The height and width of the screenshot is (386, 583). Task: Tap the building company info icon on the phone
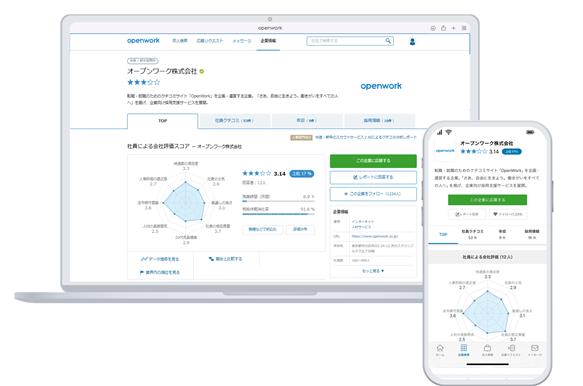463,348
